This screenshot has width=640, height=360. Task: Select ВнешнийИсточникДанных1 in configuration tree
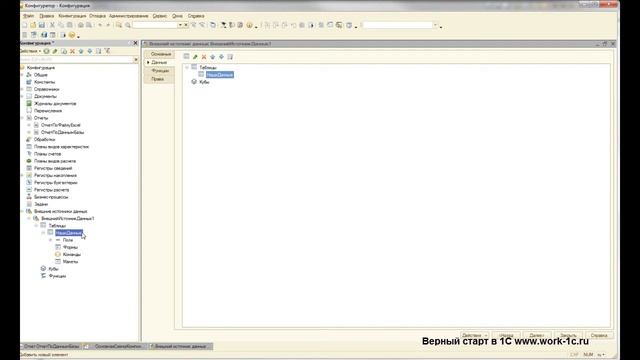point(68,219)
